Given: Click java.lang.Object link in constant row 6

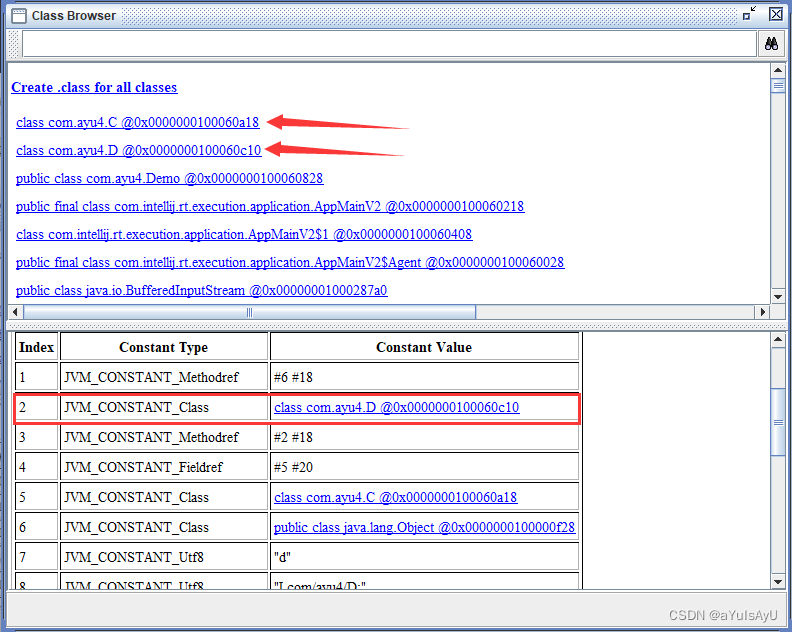Looking at the screenshot, I should (424, 527).
